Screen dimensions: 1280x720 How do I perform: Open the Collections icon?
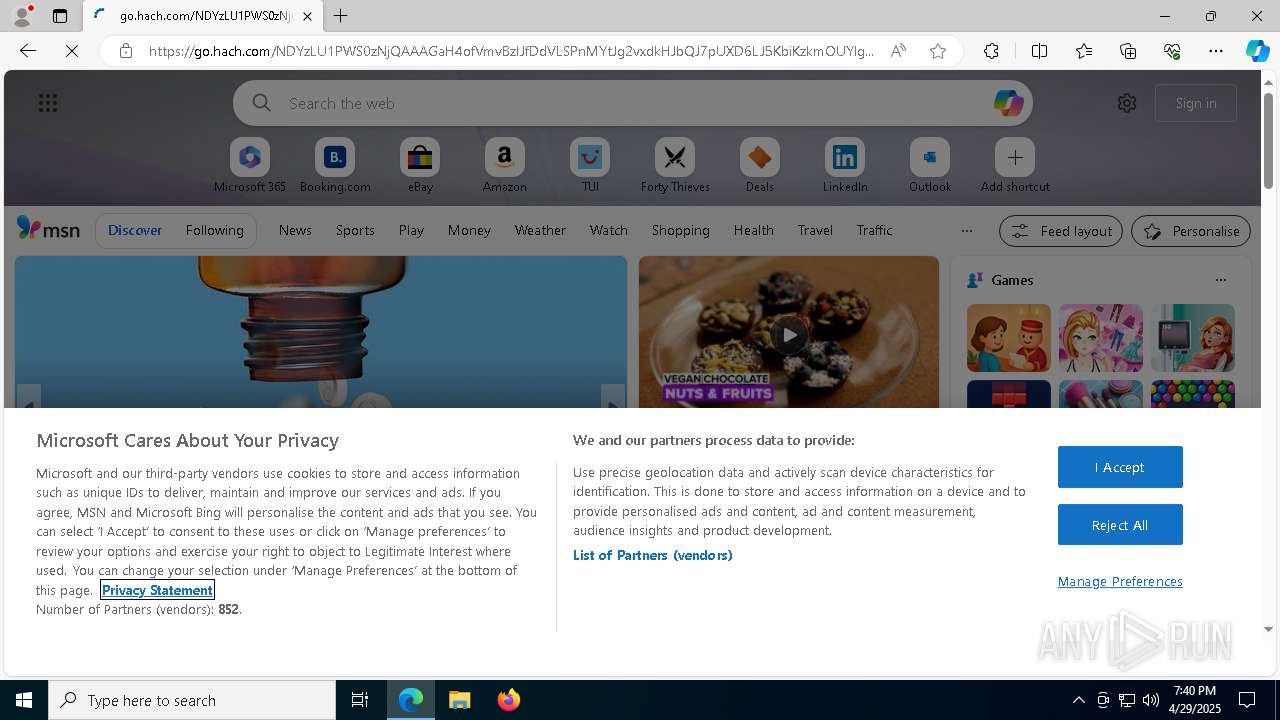coord(1128,51)
